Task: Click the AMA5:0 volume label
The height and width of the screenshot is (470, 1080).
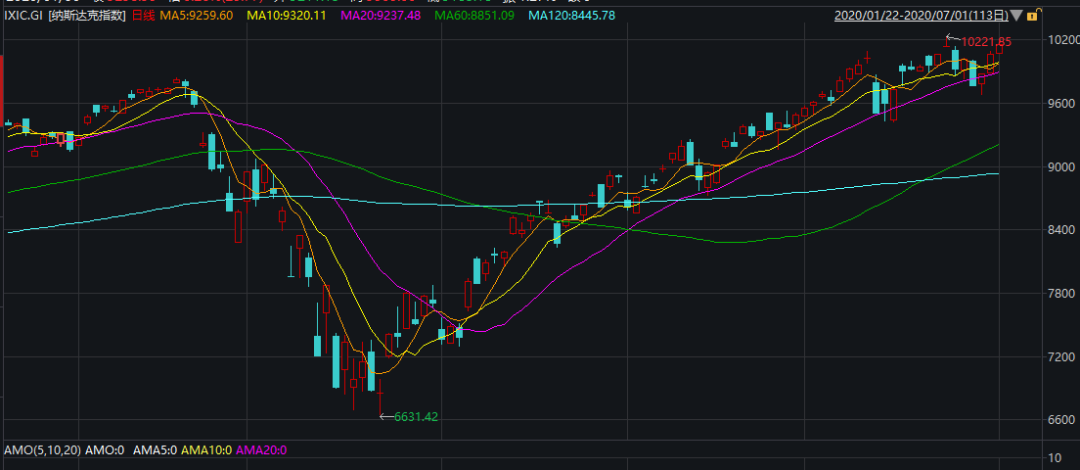Action: [153, 451]
